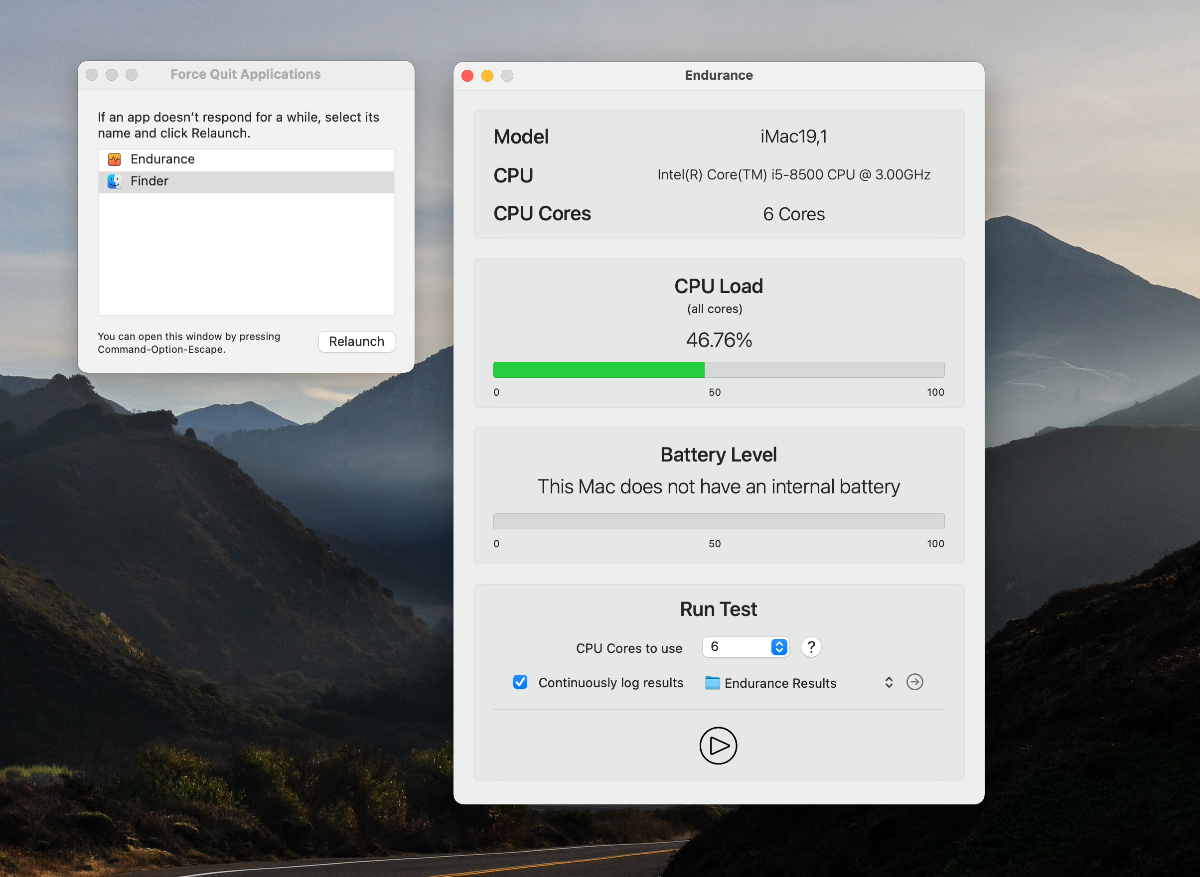Click the blue folder icon beside Endurance Results
Image resolution: width=1200 pixels, height=877 pixels.
(x=712, y=683)
